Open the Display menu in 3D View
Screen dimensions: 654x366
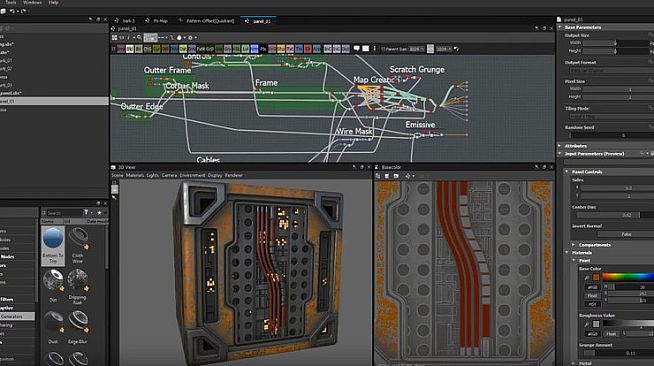[x=215, y=175]
